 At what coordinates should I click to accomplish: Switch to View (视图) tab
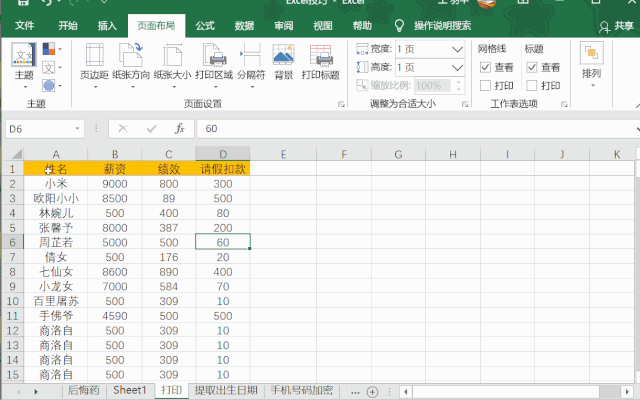[x=322, y=26]
